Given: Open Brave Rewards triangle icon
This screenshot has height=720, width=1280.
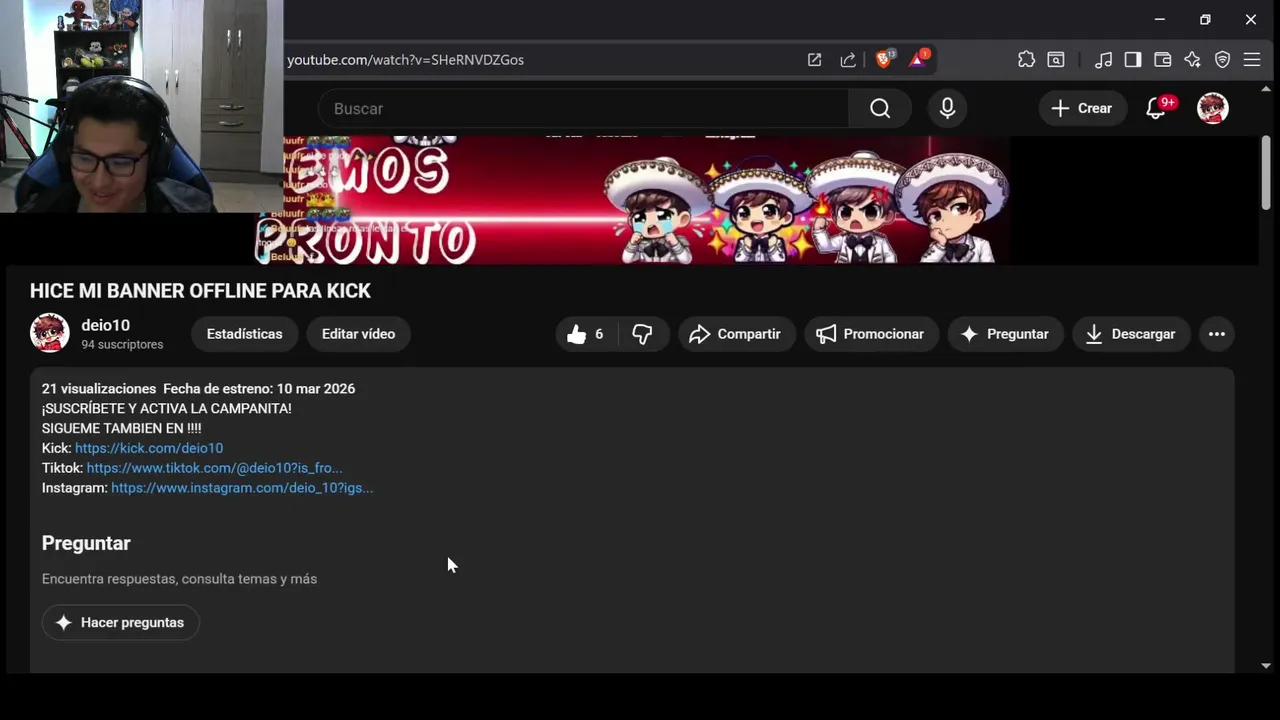Looking at the screenshot, I should point(918,59).
